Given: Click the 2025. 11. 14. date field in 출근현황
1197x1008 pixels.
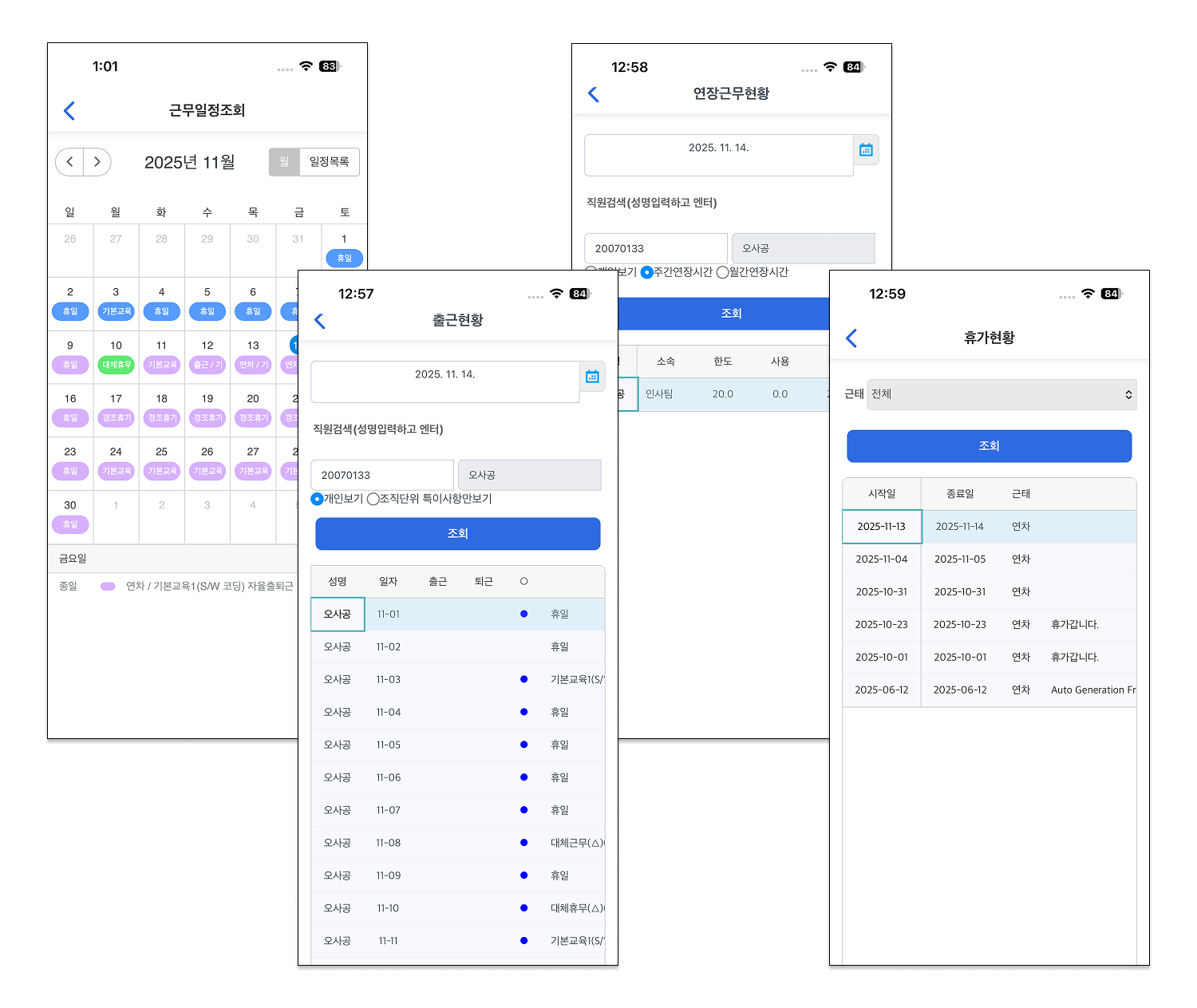Looking at the screenshot, I should pos(444,381).
